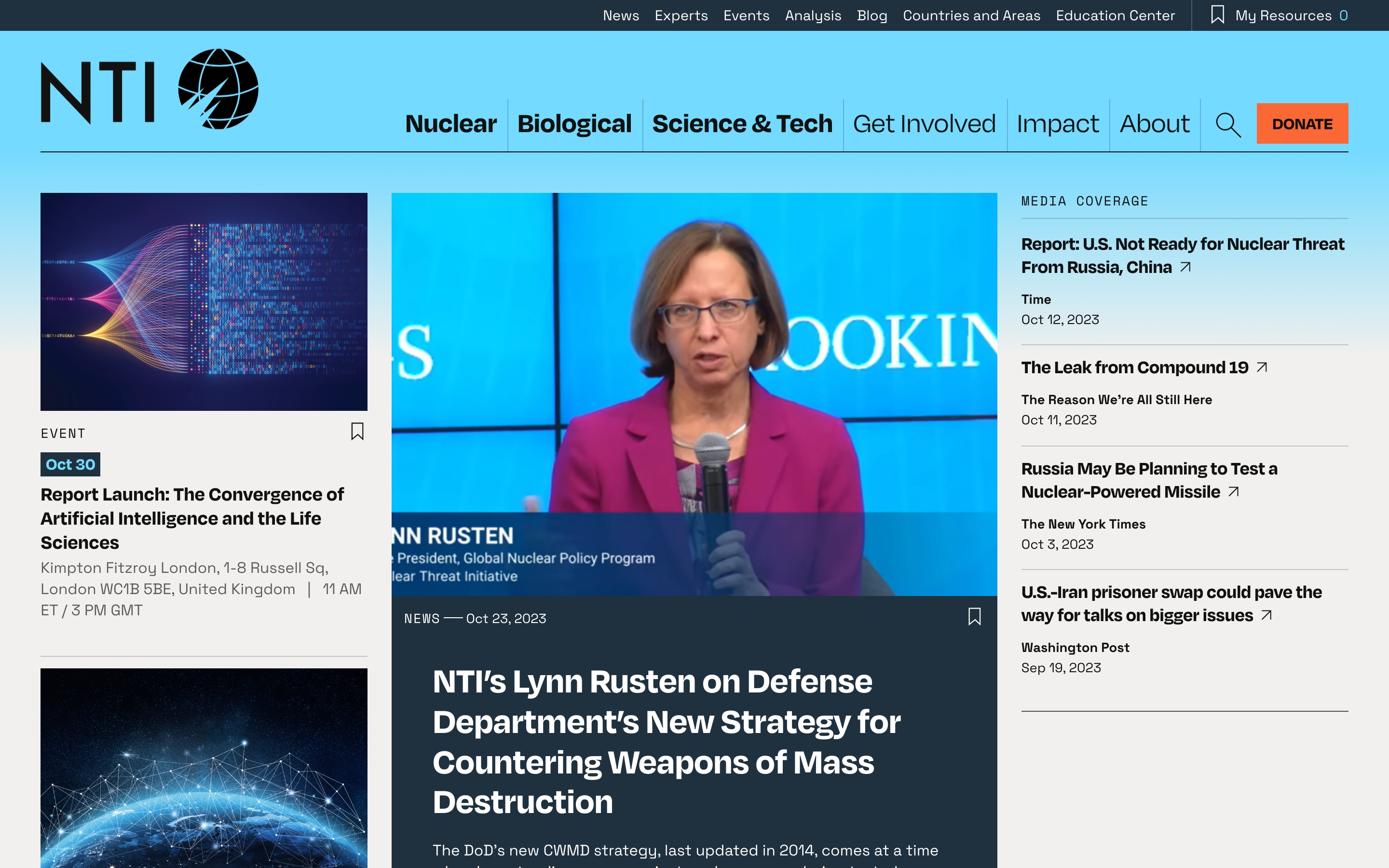Open the search magnifier icon

(x=1228, y=124)
